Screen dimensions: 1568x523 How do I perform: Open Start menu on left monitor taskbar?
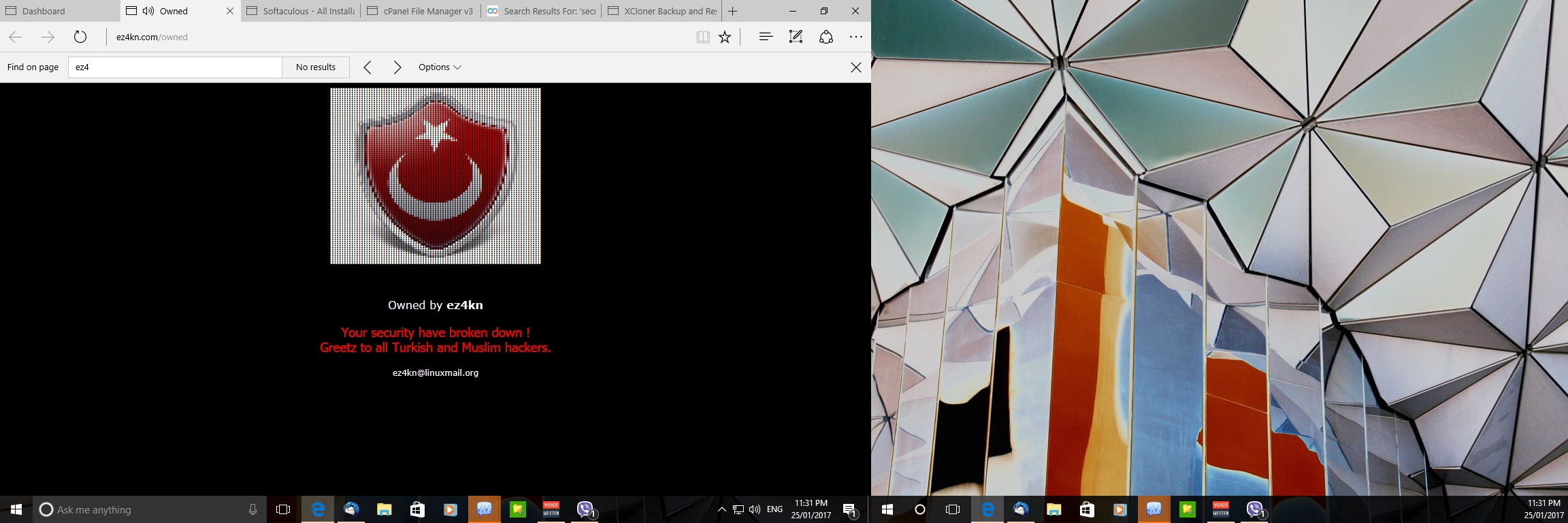16,509
